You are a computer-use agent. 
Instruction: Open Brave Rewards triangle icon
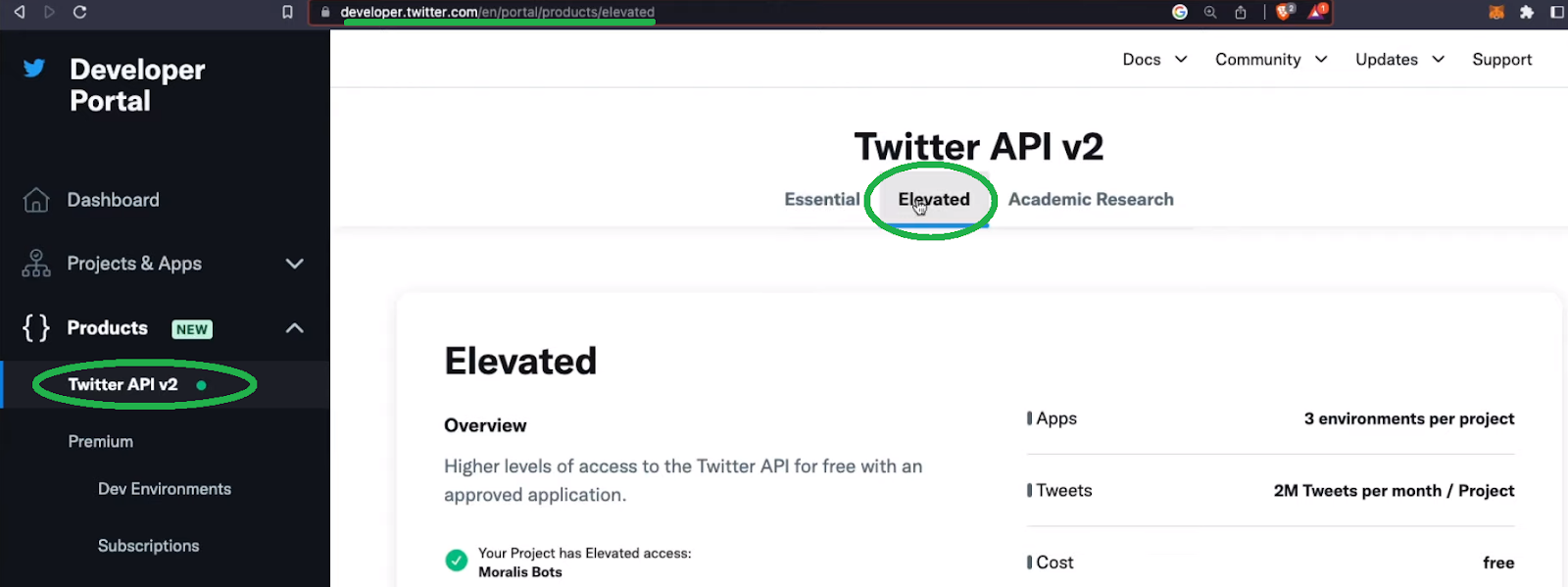tap(1315, 13)
